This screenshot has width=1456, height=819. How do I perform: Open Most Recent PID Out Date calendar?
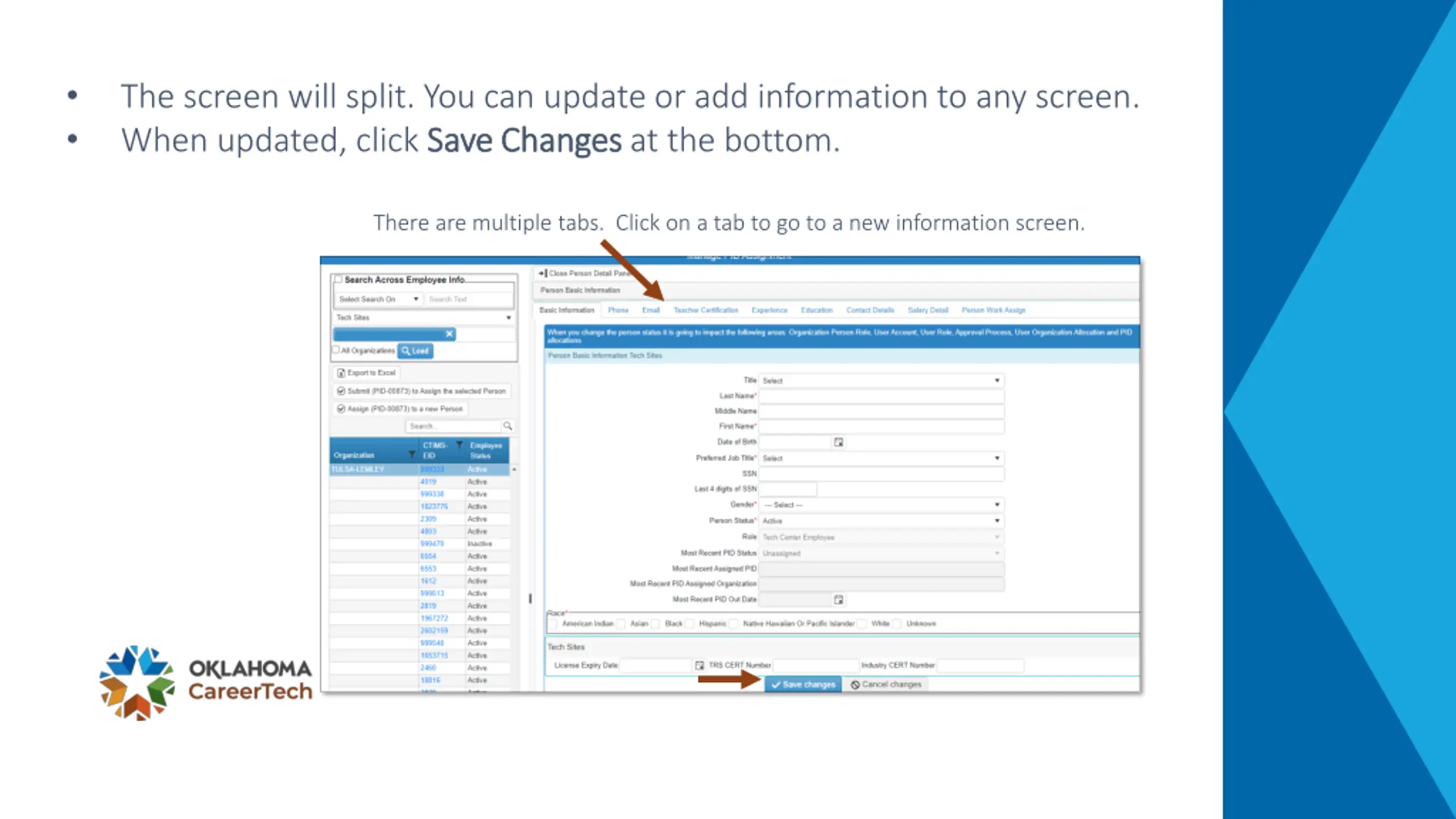838,599
